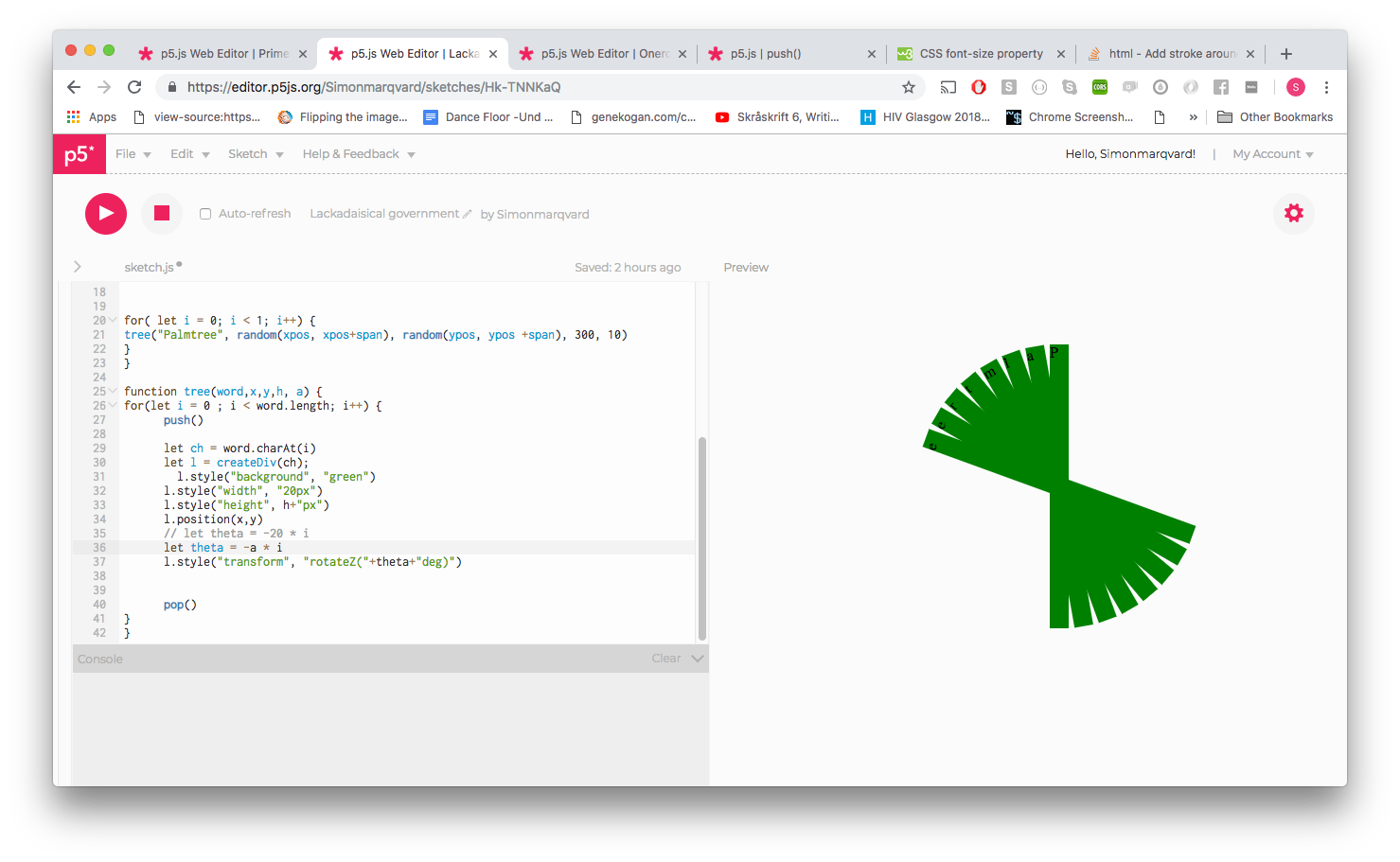Show more bookmarks with the double chevron
Viewport: 1400px width, 862px height.
(1193, 117)
